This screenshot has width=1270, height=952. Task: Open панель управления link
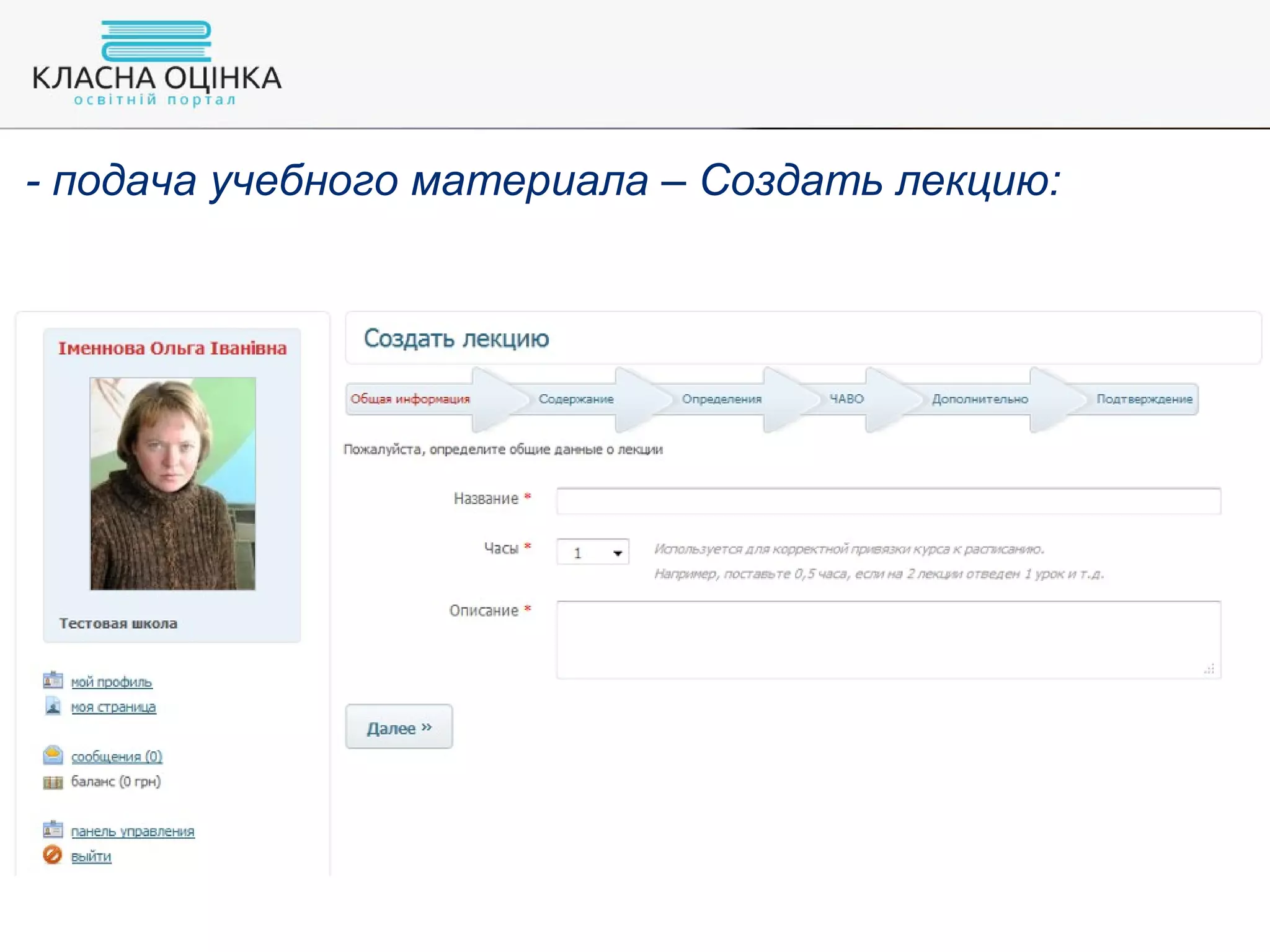(133, 832)
